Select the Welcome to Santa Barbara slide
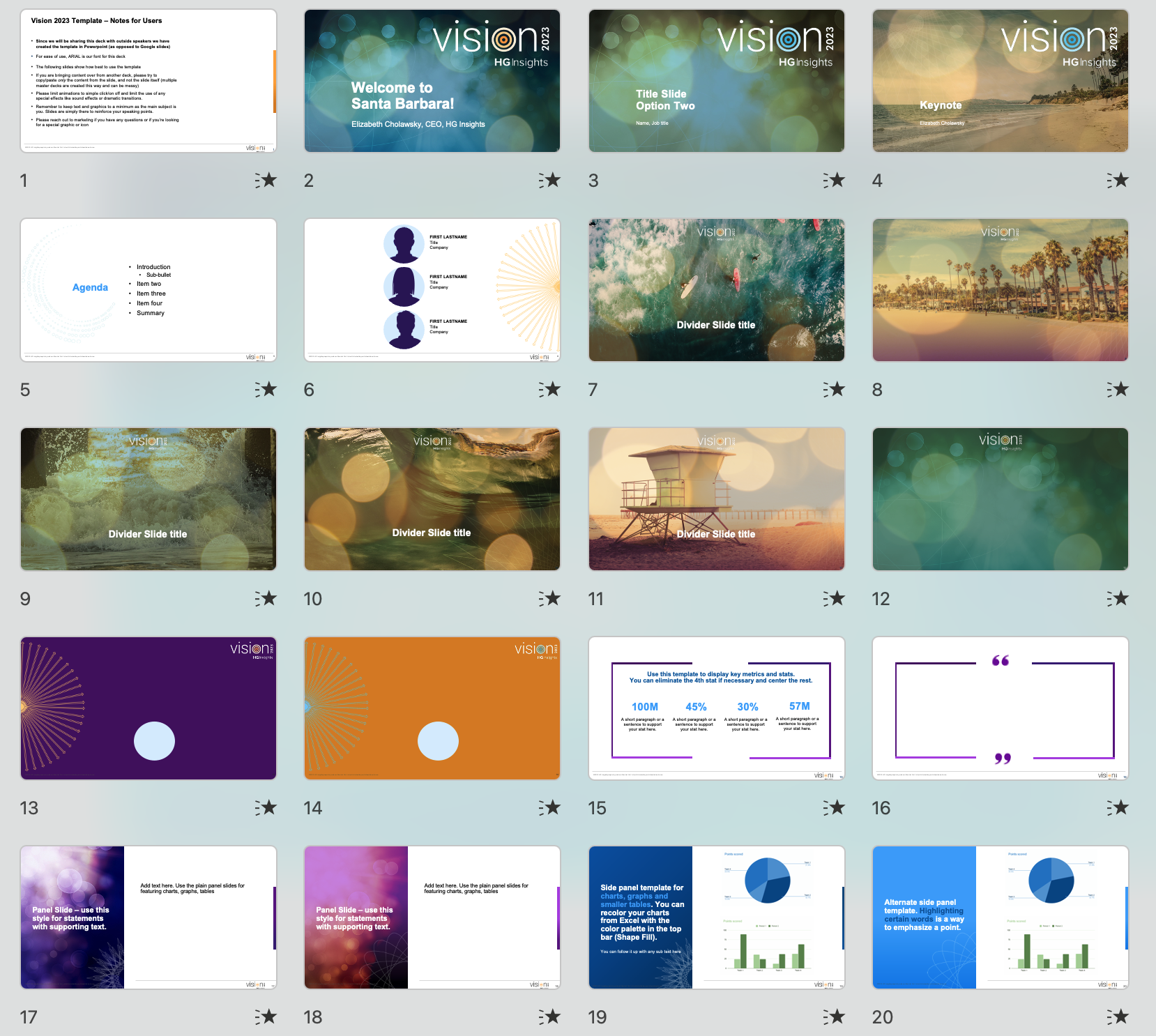 [x=432, y=80]
